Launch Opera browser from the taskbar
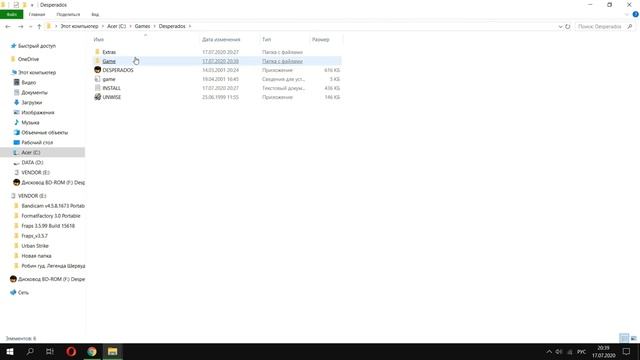Viewport: 640px width, 360px height. (71, 351)
